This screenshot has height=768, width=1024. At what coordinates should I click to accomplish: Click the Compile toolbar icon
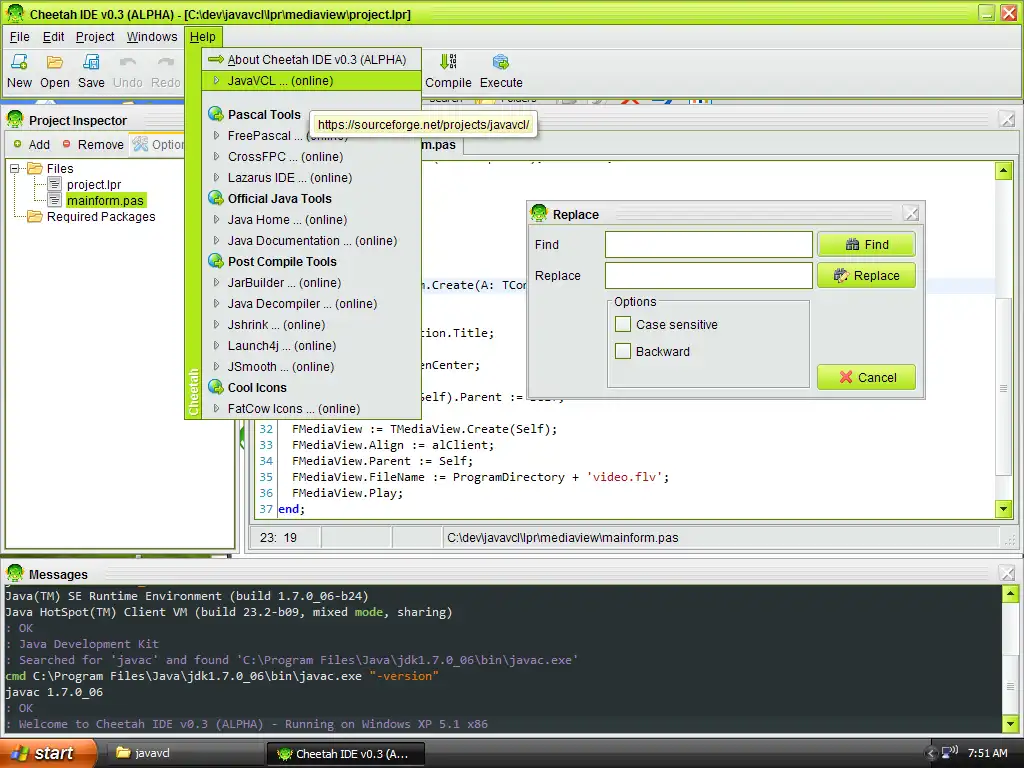[448, 62]
